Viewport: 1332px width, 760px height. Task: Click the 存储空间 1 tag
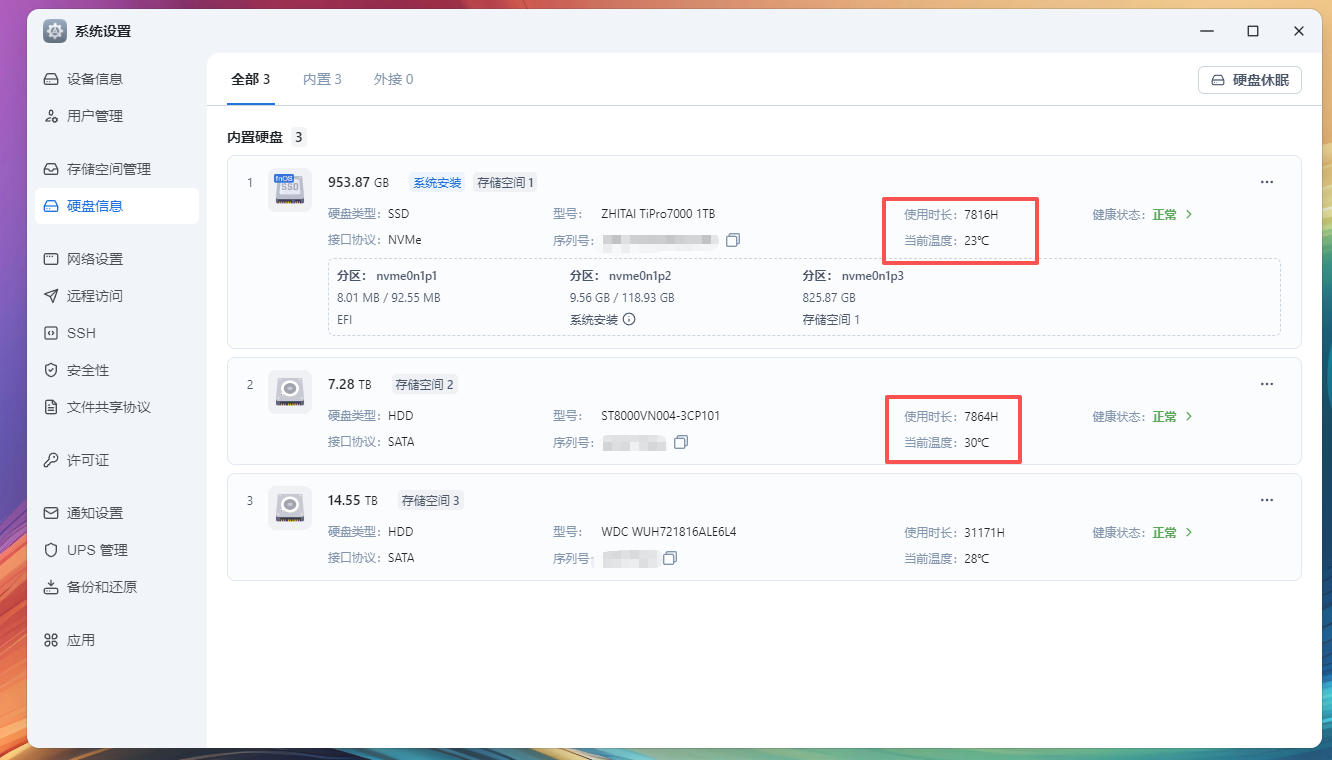506,182
